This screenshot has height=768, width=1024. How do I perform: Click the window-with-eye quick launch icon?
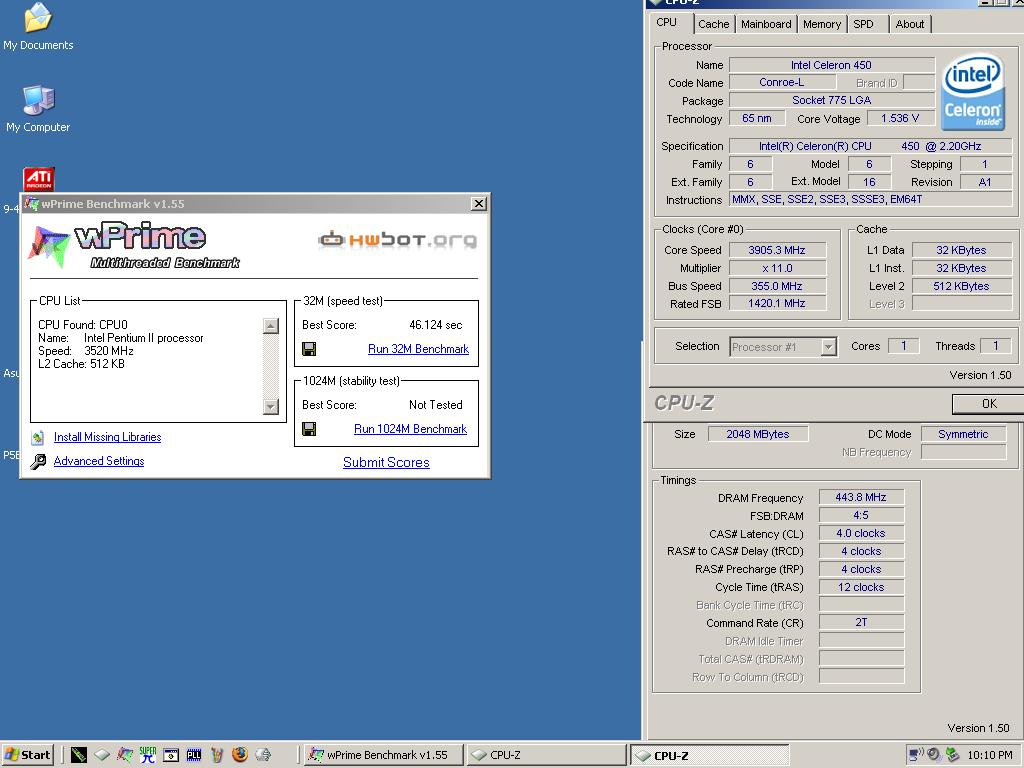tap(171, 755)
